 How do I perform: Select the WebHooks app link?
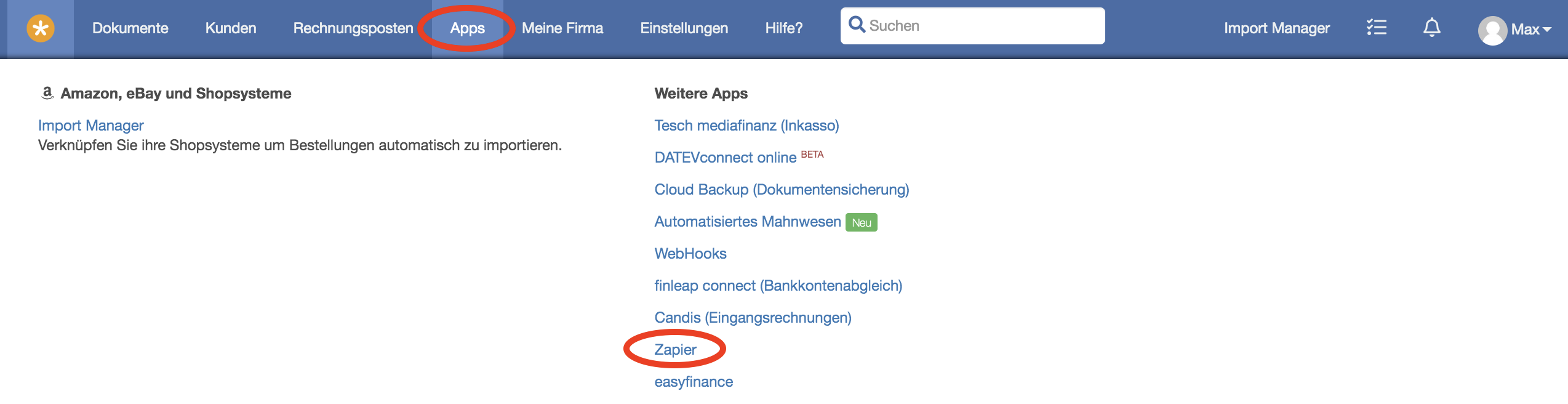point(690,254)
